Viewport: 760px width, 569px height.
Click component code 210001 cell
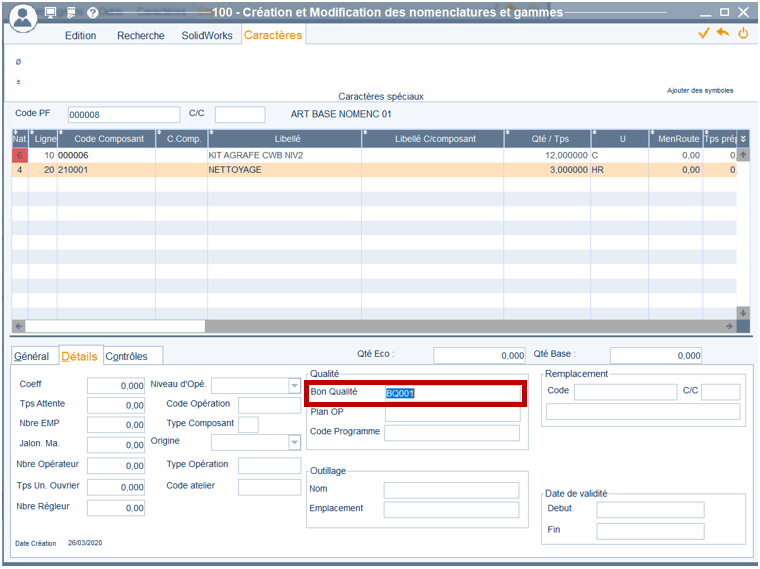[106, 170]
